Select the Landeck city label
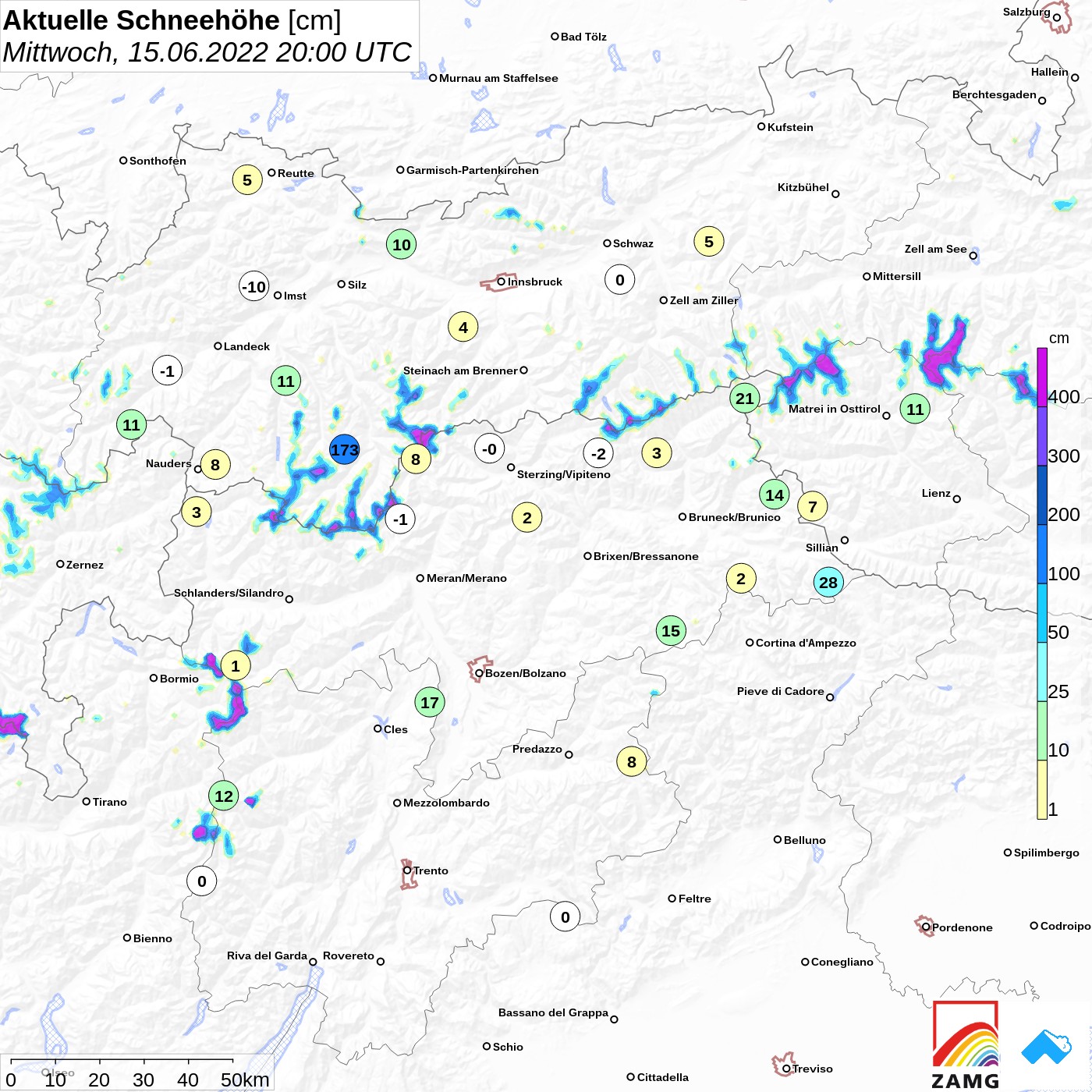 (x=246, y=346)
